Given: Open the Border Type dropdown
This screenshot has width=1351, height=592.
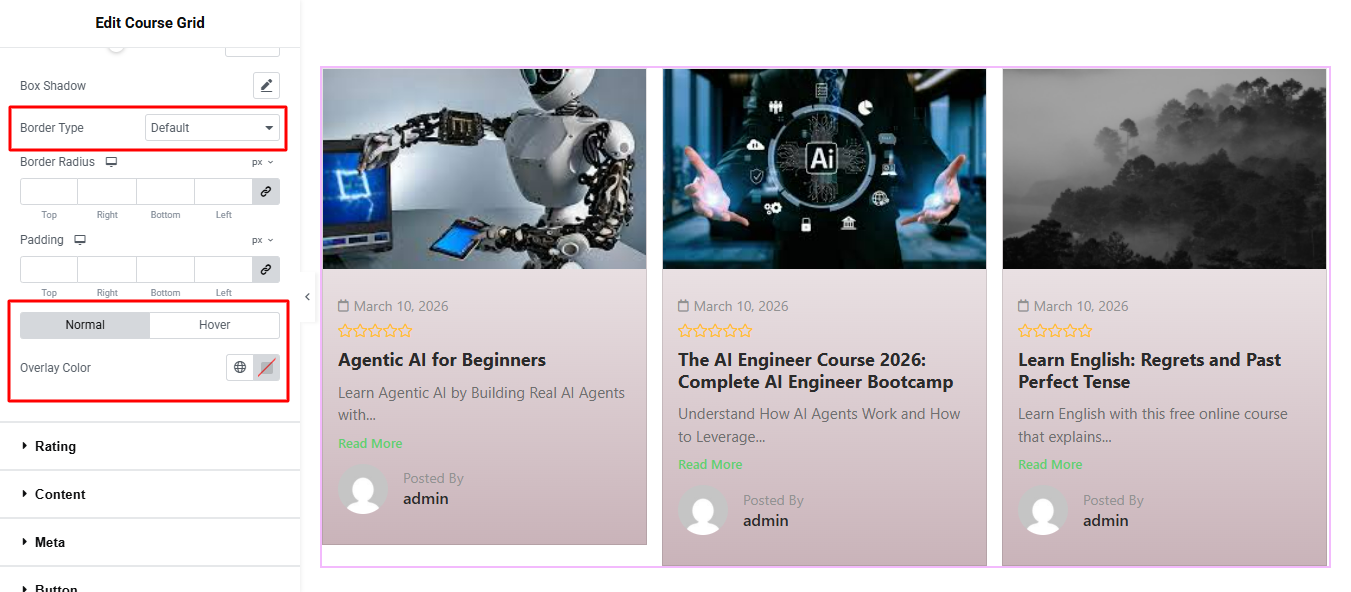Looking at the screenshot, I should coord(213,128).
